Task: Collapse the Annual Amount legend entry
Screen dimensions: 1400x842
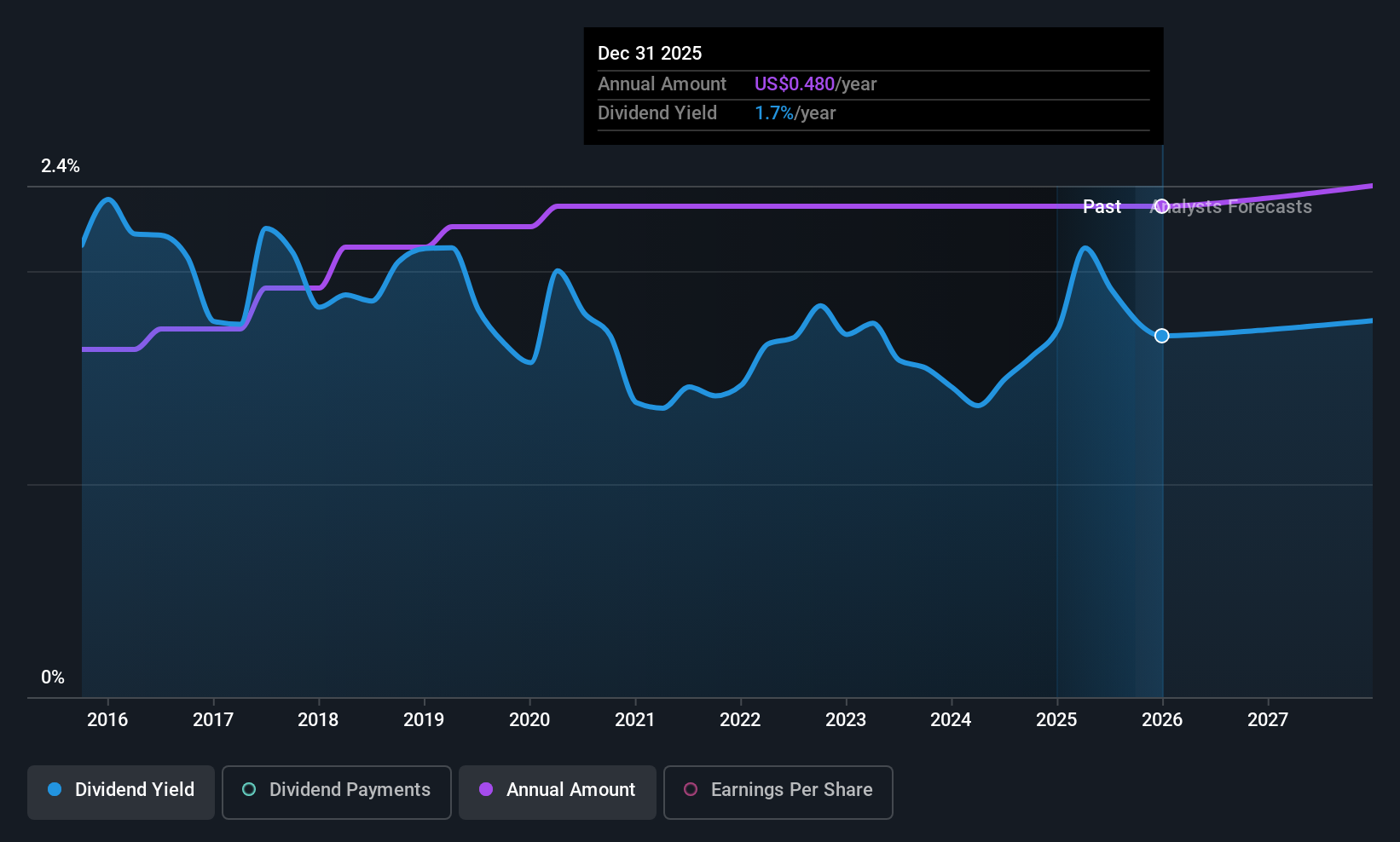Action: coord(557,792)
